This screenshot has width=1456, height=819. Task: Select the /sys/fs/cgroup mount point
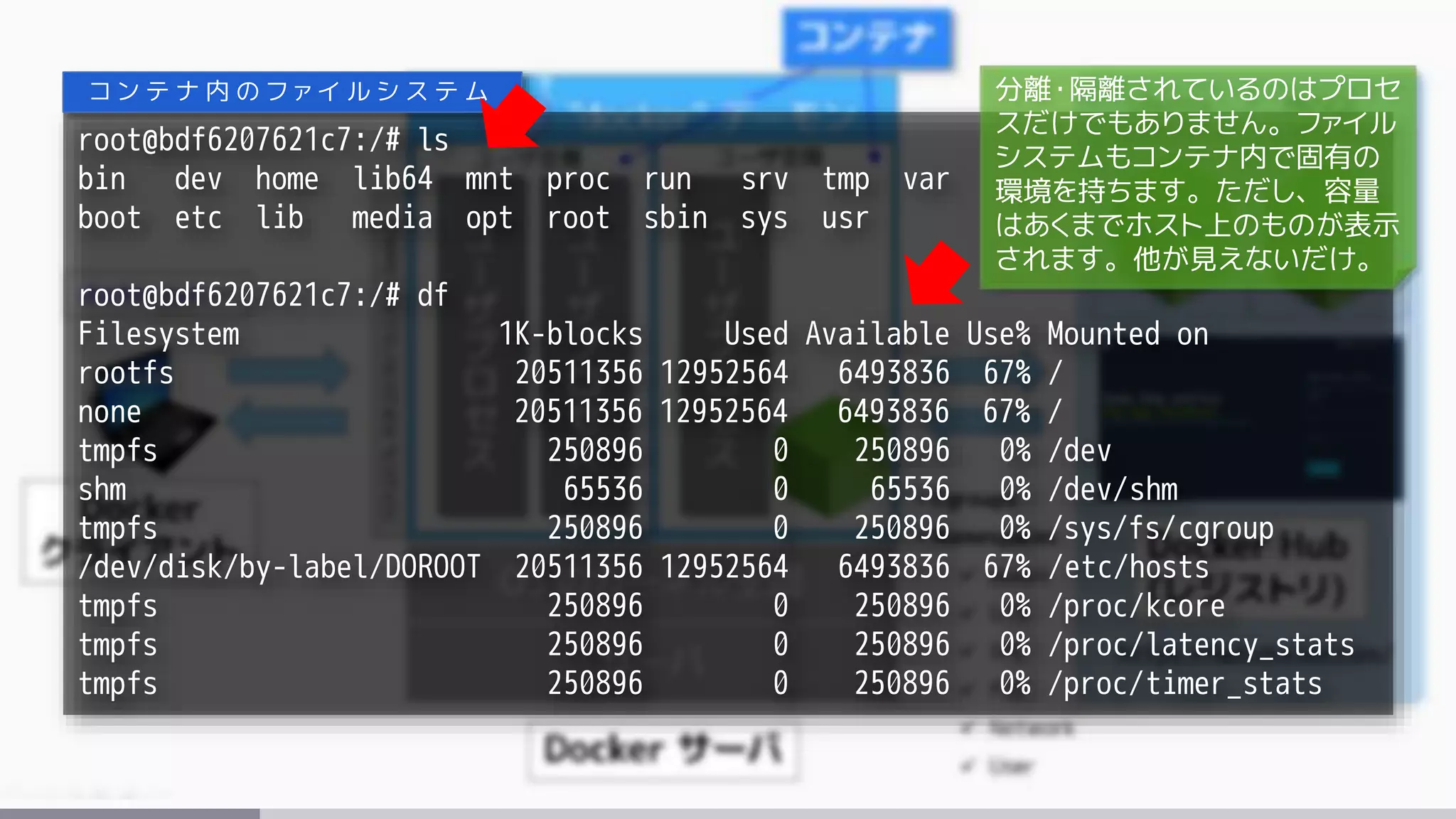coord(1161,530)
